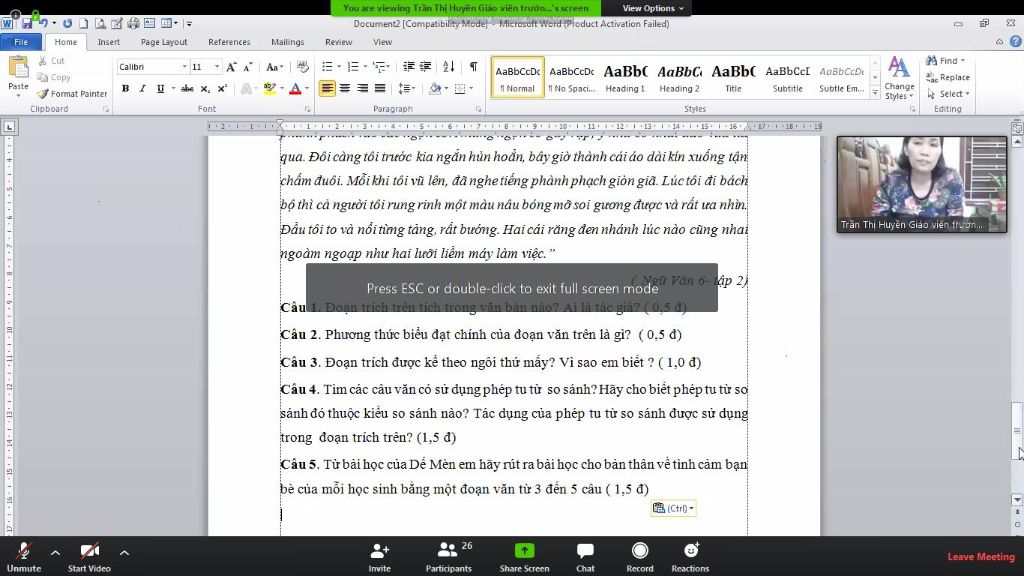Open Zoom View Options dropdown
Image resolution: width=1024 pixels, height=576 pixels.
[652, 8]
